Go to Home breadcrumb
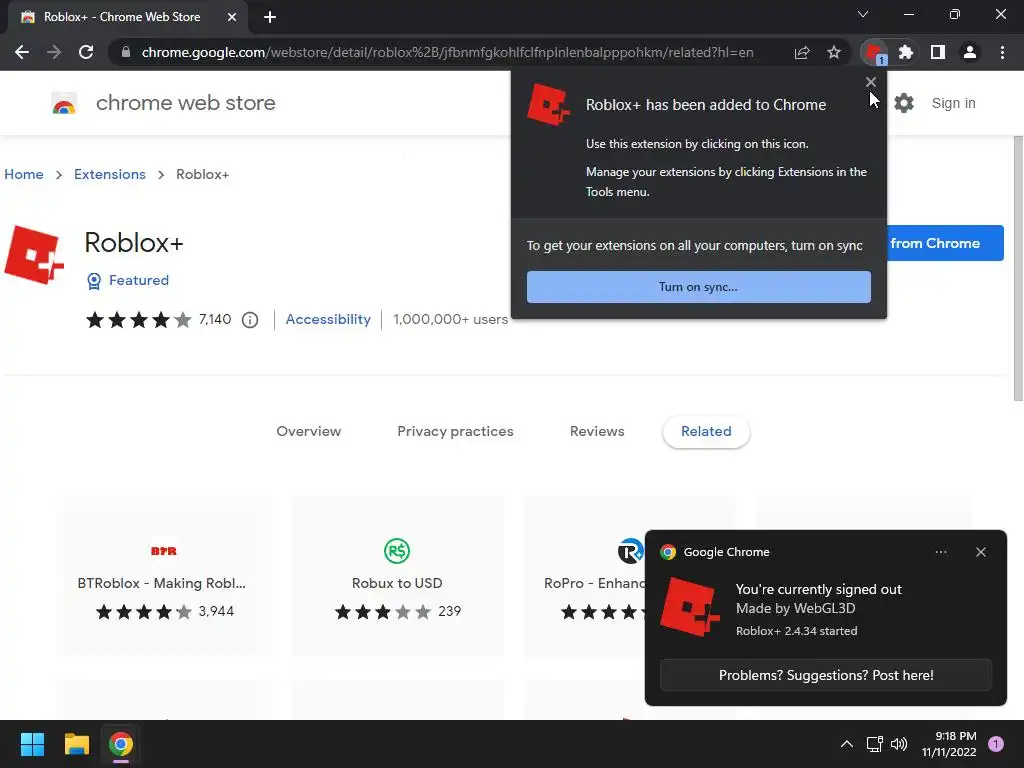1024x768 pixels. pyautogui.click(x=24, y=174)
